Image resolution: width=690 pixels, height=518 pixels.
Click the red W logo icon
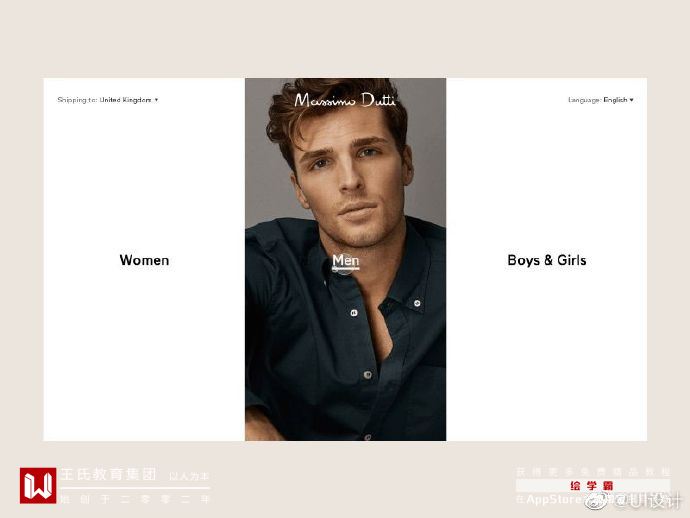[x=38, y=485]
